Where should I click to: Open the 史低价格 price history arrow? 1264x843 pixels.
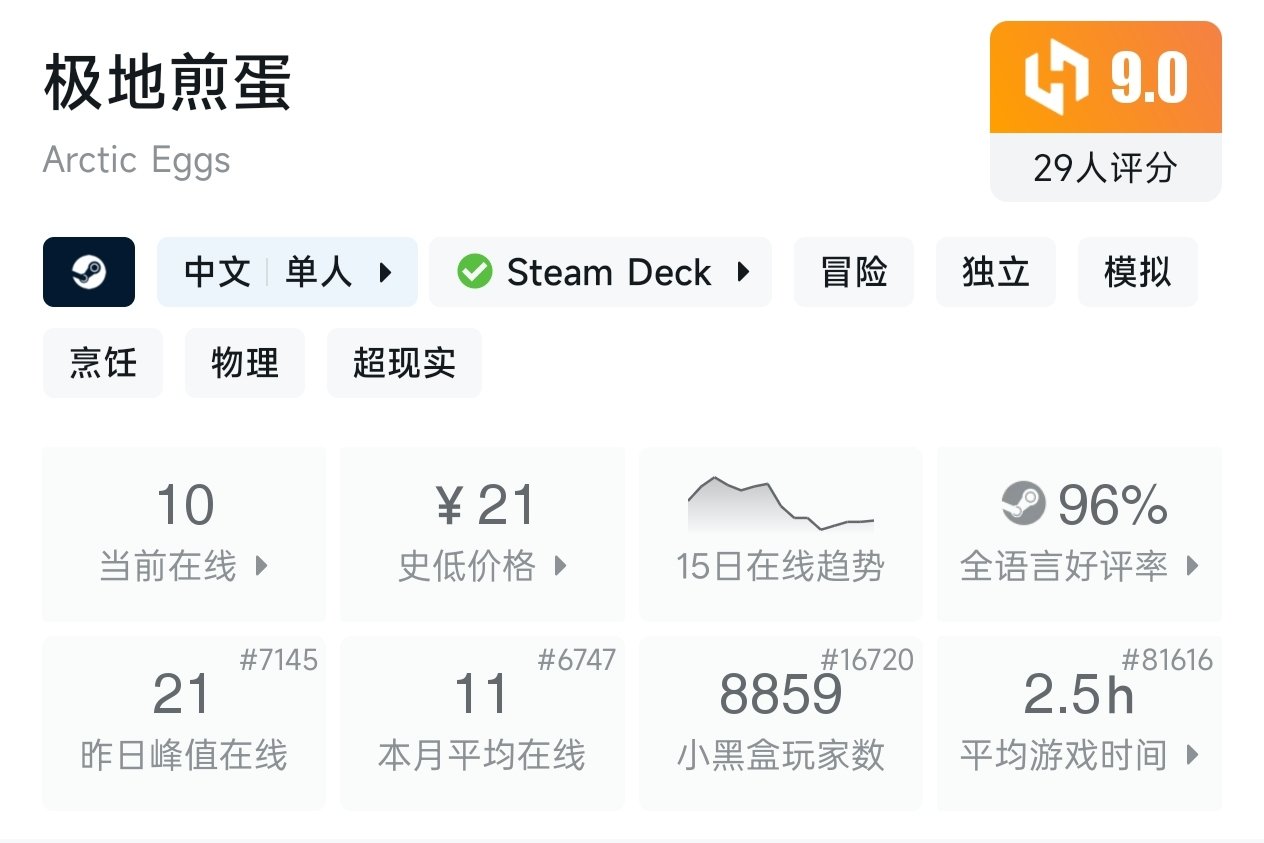pyautogui.click(x=560, y=566)
